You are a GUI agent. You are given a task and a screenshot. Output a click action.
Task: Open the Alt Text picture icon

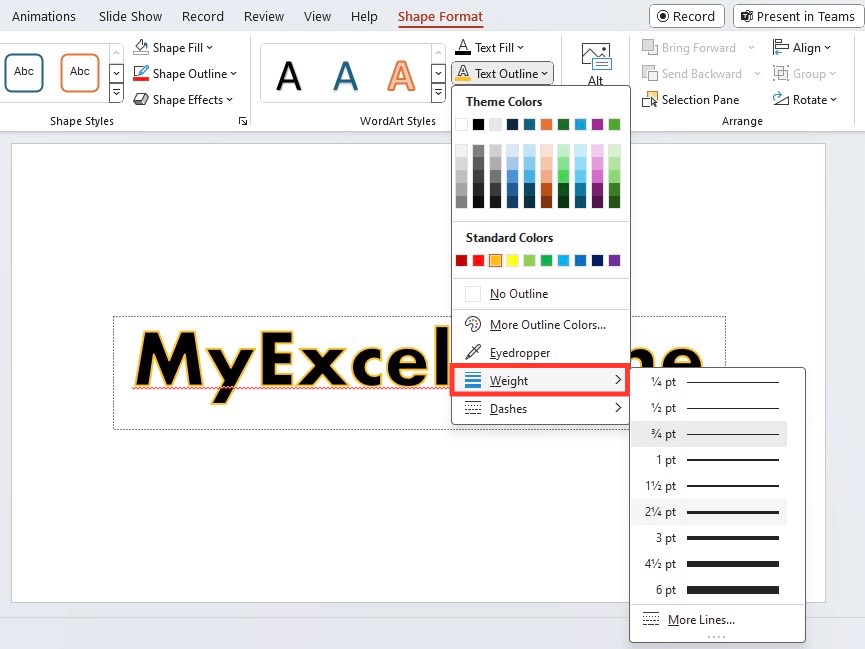(596, 56)
